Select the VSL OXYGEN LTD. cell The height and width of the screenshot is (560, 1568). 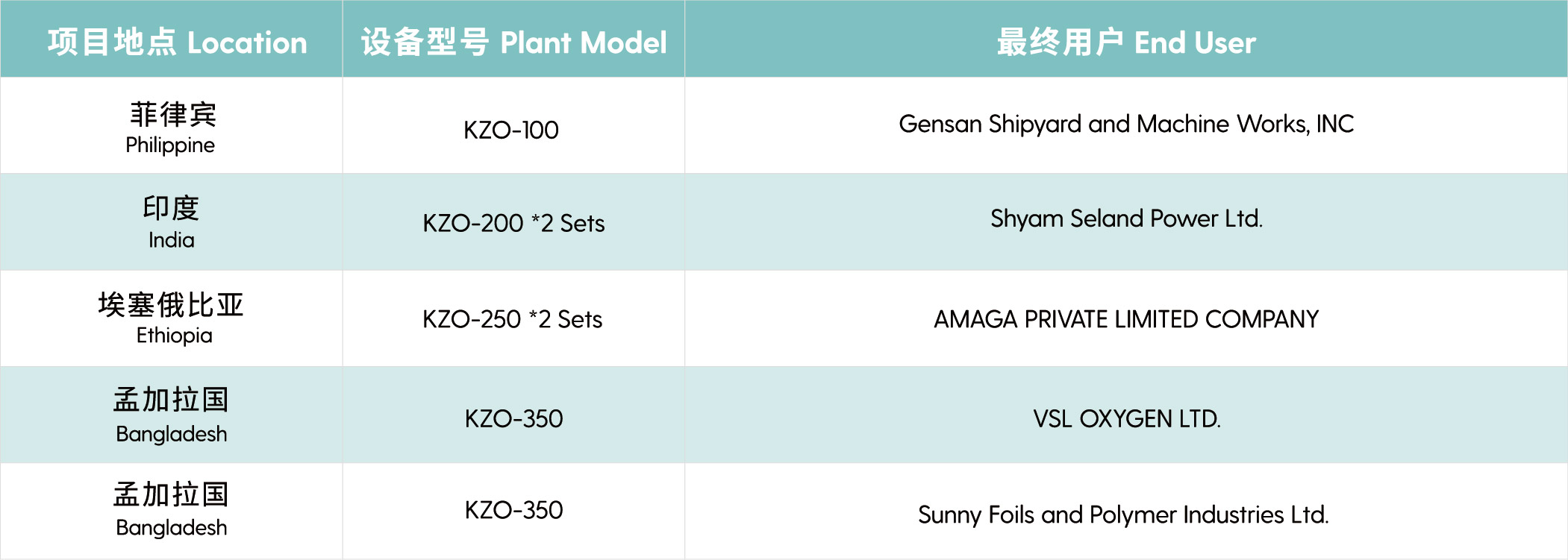tap(1126, 415)
